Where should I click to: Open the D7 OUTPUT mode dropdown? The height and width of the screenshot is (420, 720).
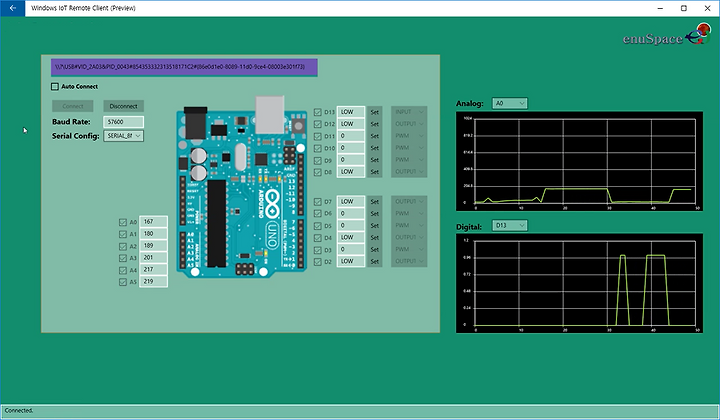[x=409, y=202]
